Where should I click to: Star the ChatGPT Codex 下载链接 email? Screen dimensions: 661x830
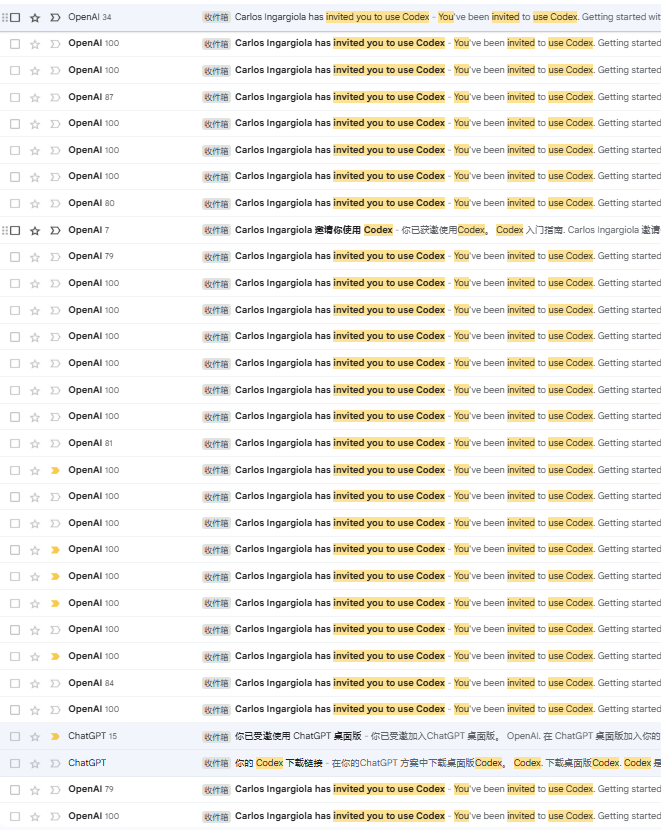coord(35,763)
